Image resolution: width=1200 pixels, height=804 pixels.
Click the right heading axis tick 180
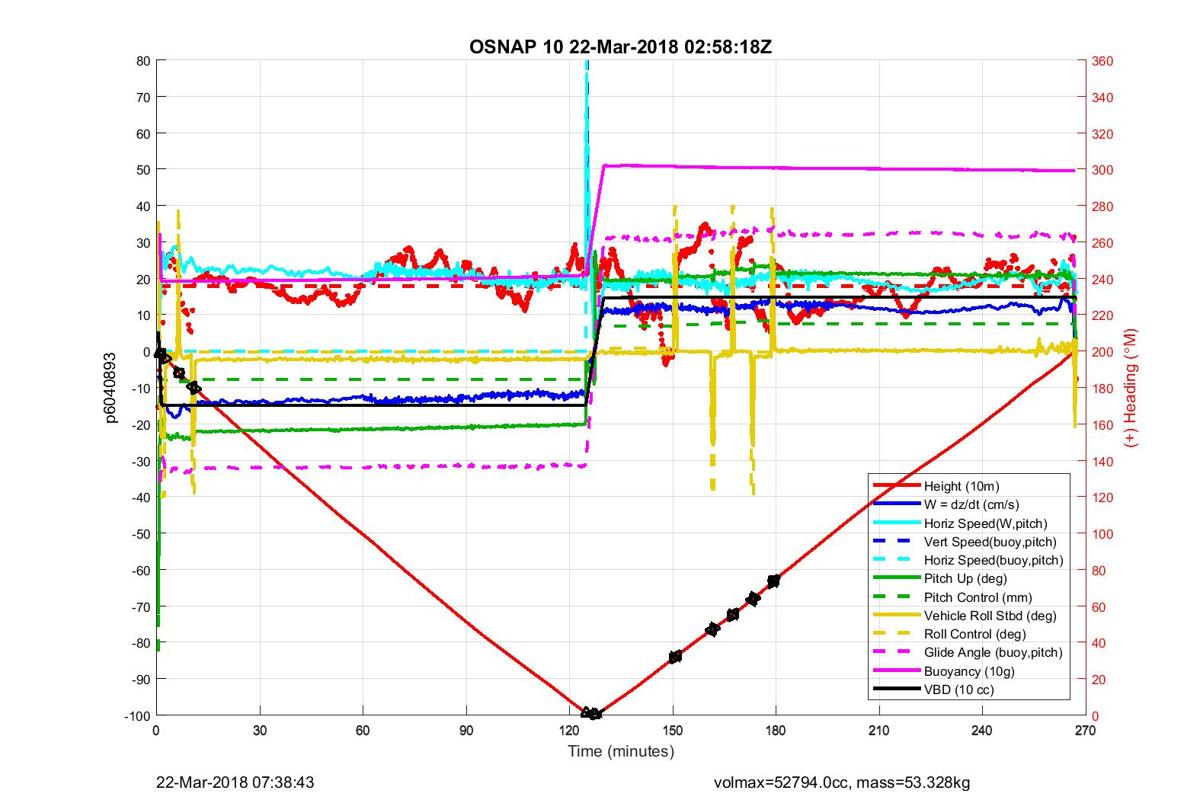point(1102,388)
